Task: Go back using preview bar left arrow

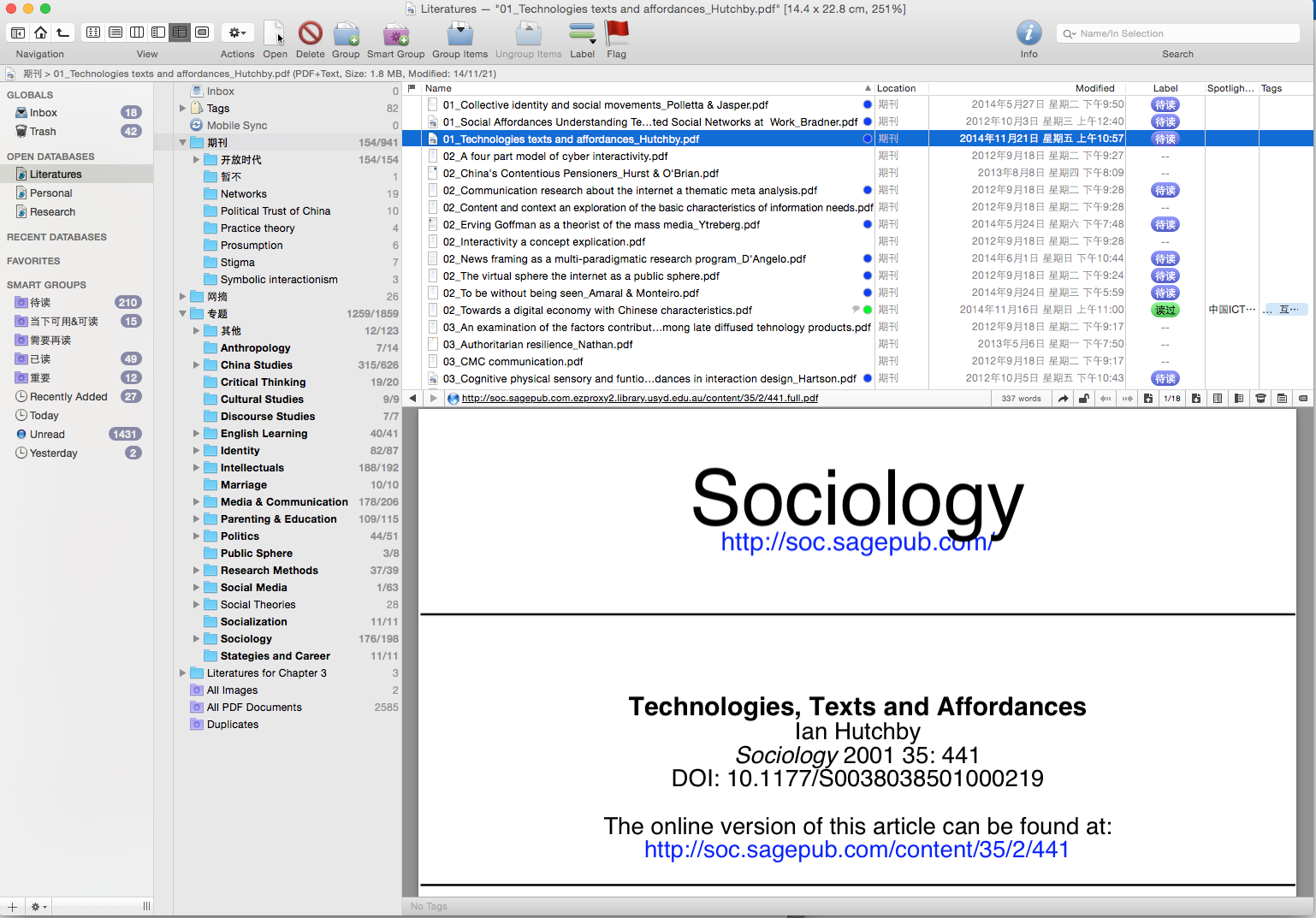Action: click(413, 399)
